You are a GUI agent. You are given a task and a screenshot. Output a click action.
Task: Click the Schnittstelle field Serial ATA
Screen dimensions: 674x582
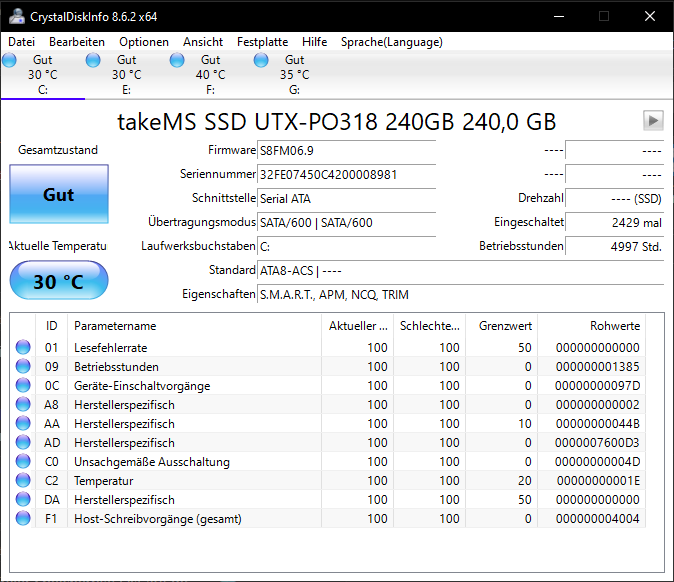[346, 199]
